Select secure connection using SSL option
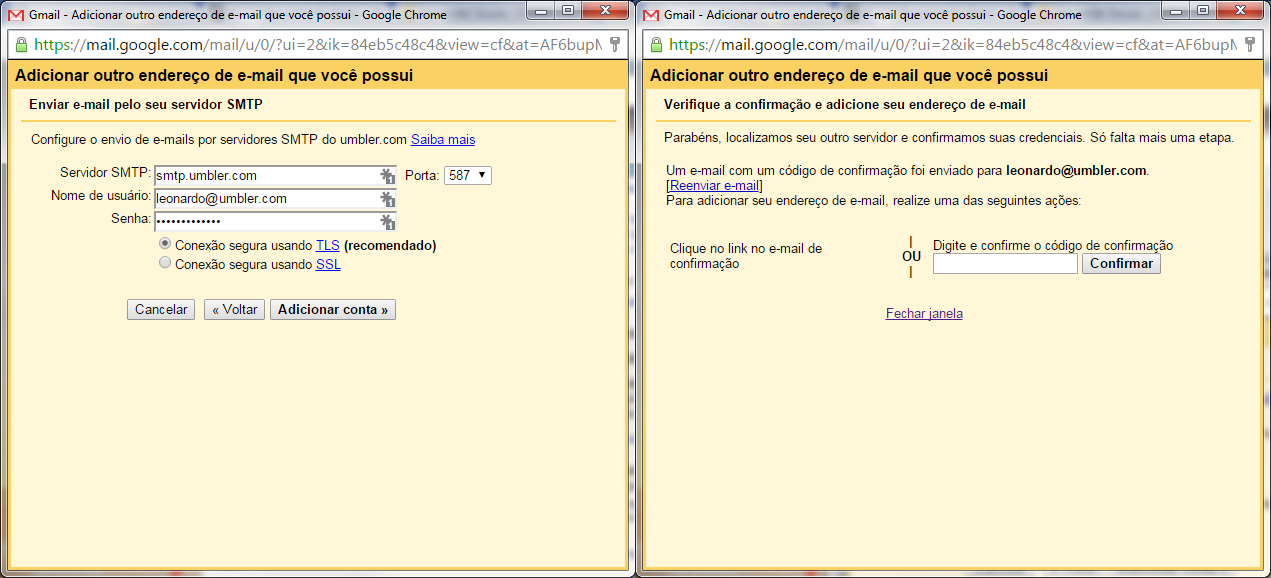This screenshot has height=578, width=1271. click(x=165, y=265)
